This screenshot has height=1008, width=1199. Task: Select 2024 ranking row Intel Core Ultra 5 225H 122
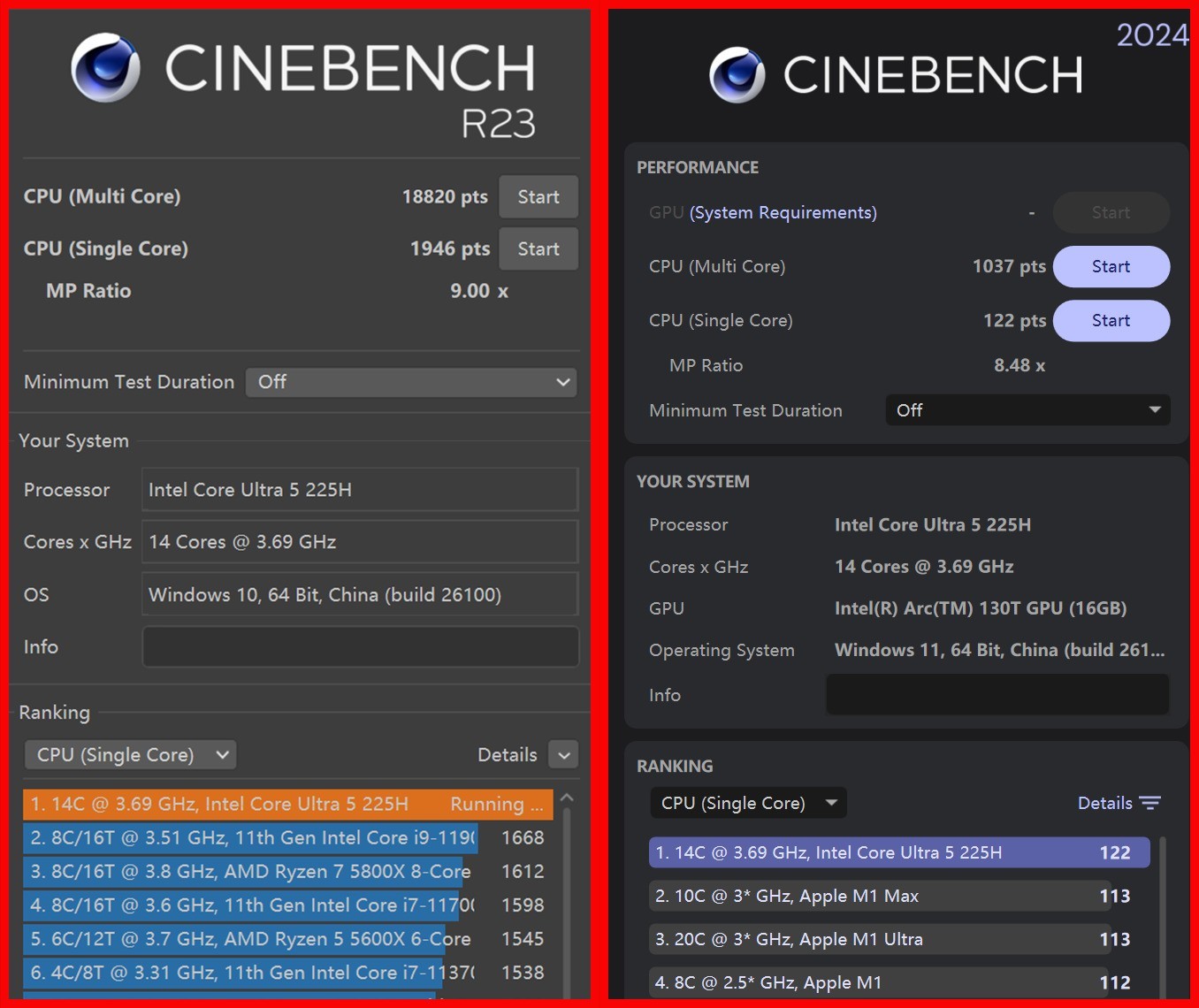899,852
